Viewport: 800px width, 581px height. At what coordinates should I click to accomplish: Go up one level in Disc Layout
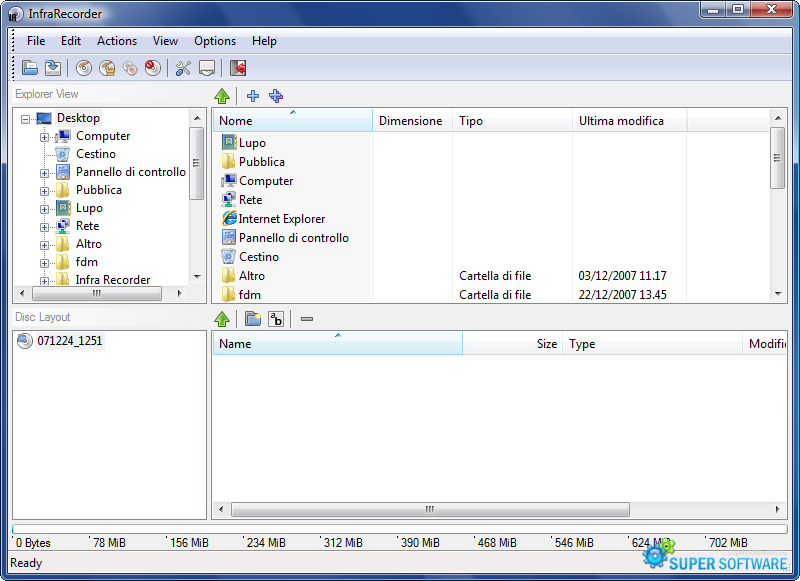tap(222, 319)
